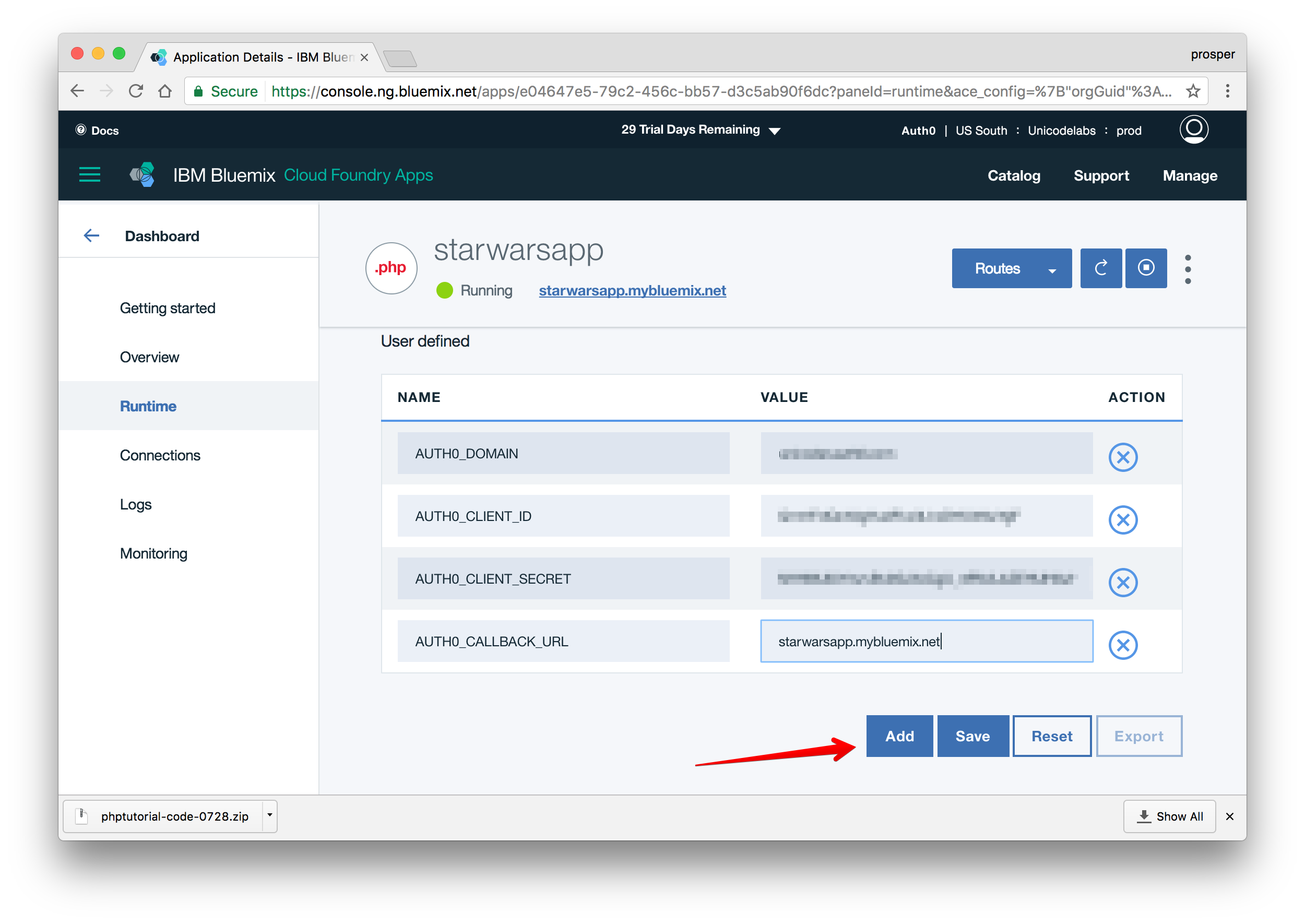
Task: Open the Manage menu
Action: (x=1190, y=176)
